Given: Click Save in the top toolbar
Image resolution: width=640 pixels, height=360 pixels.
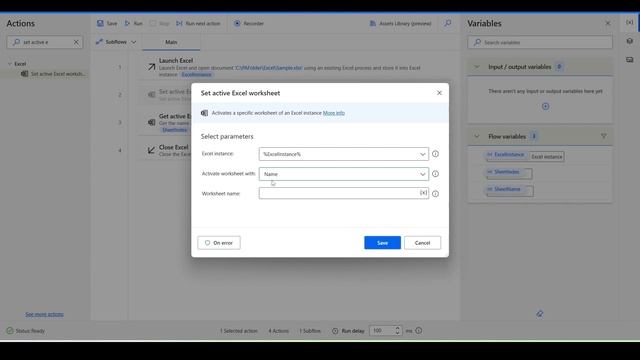Looking at the screenshot, I should [107, 23].
